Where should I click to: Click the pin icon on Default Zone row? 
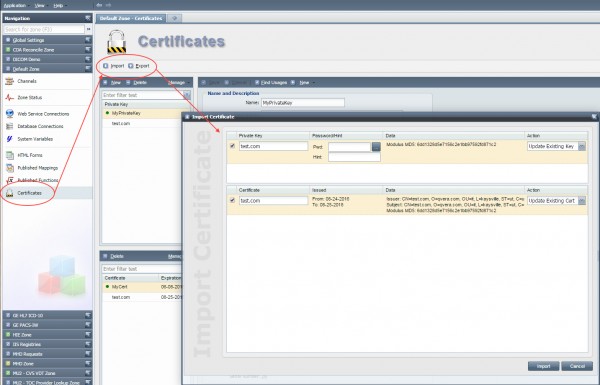click(88, 69)
